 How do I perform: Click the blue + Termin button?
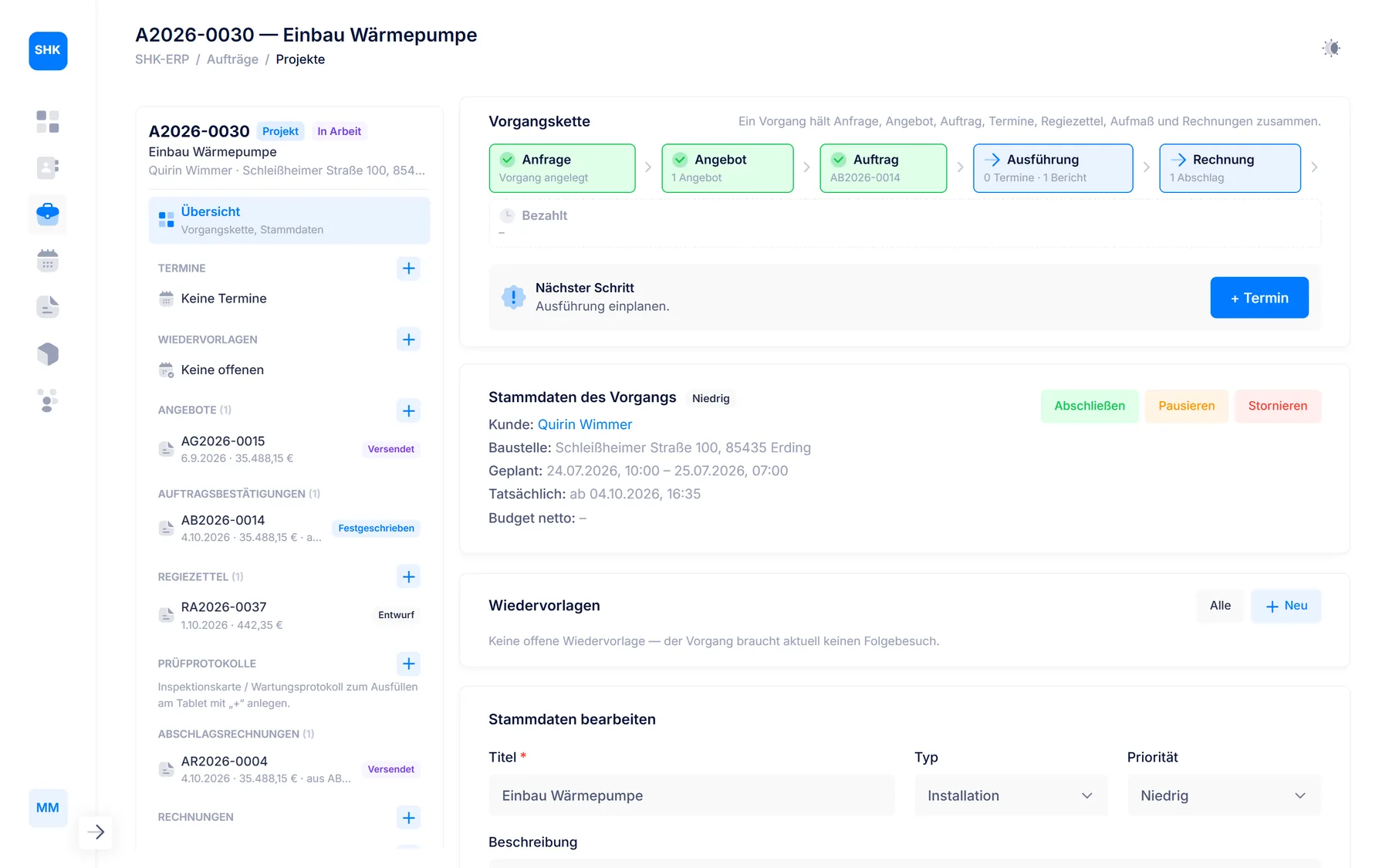(x=1259, y=298)
